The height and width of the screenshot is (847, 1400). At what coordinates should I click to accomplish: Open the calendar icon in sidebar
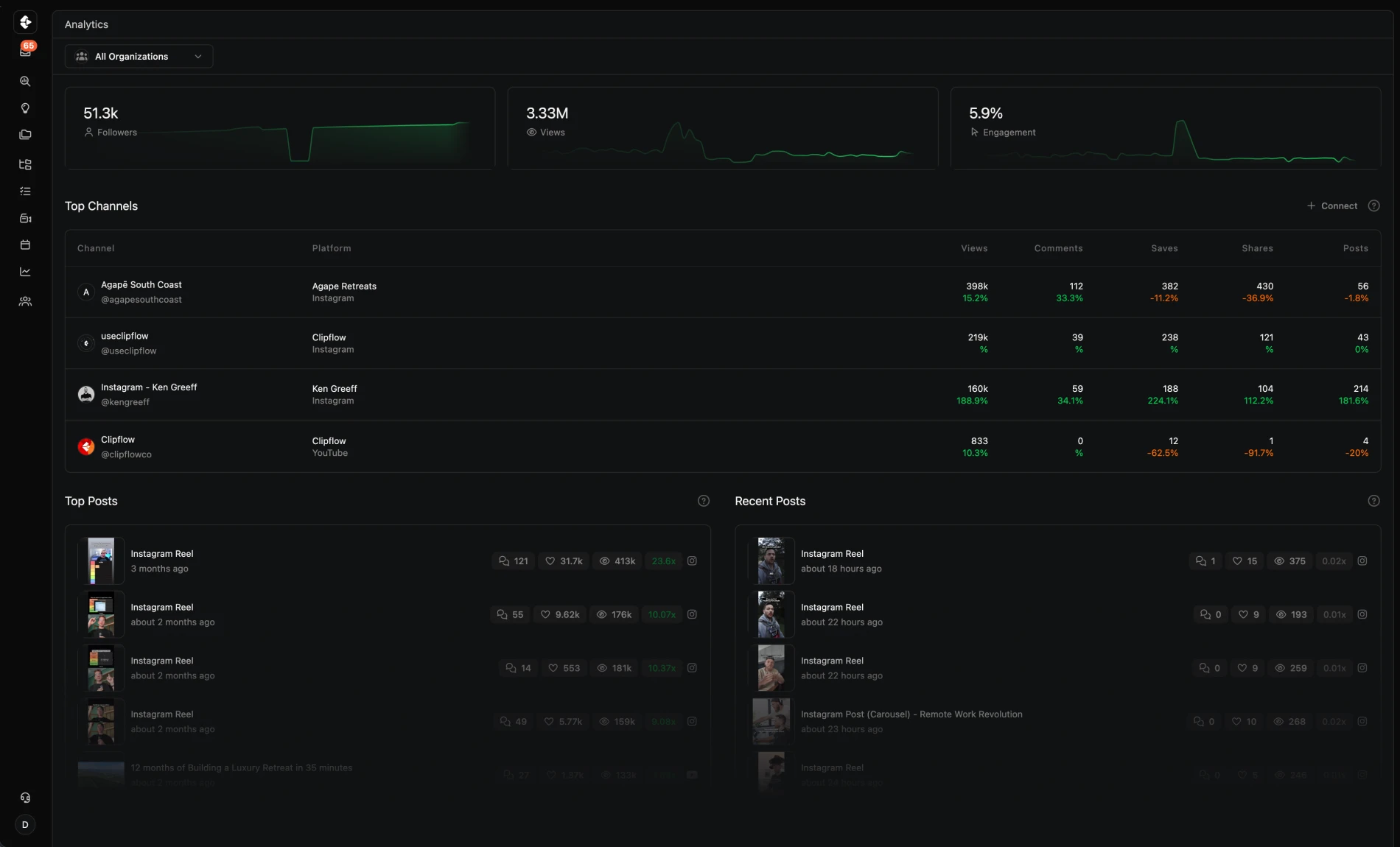(x=25, y=245)
